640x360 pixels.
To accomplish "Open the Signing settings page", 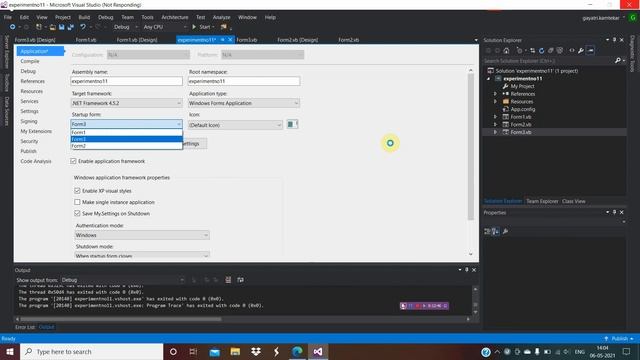I will click(x=29, y=121).
